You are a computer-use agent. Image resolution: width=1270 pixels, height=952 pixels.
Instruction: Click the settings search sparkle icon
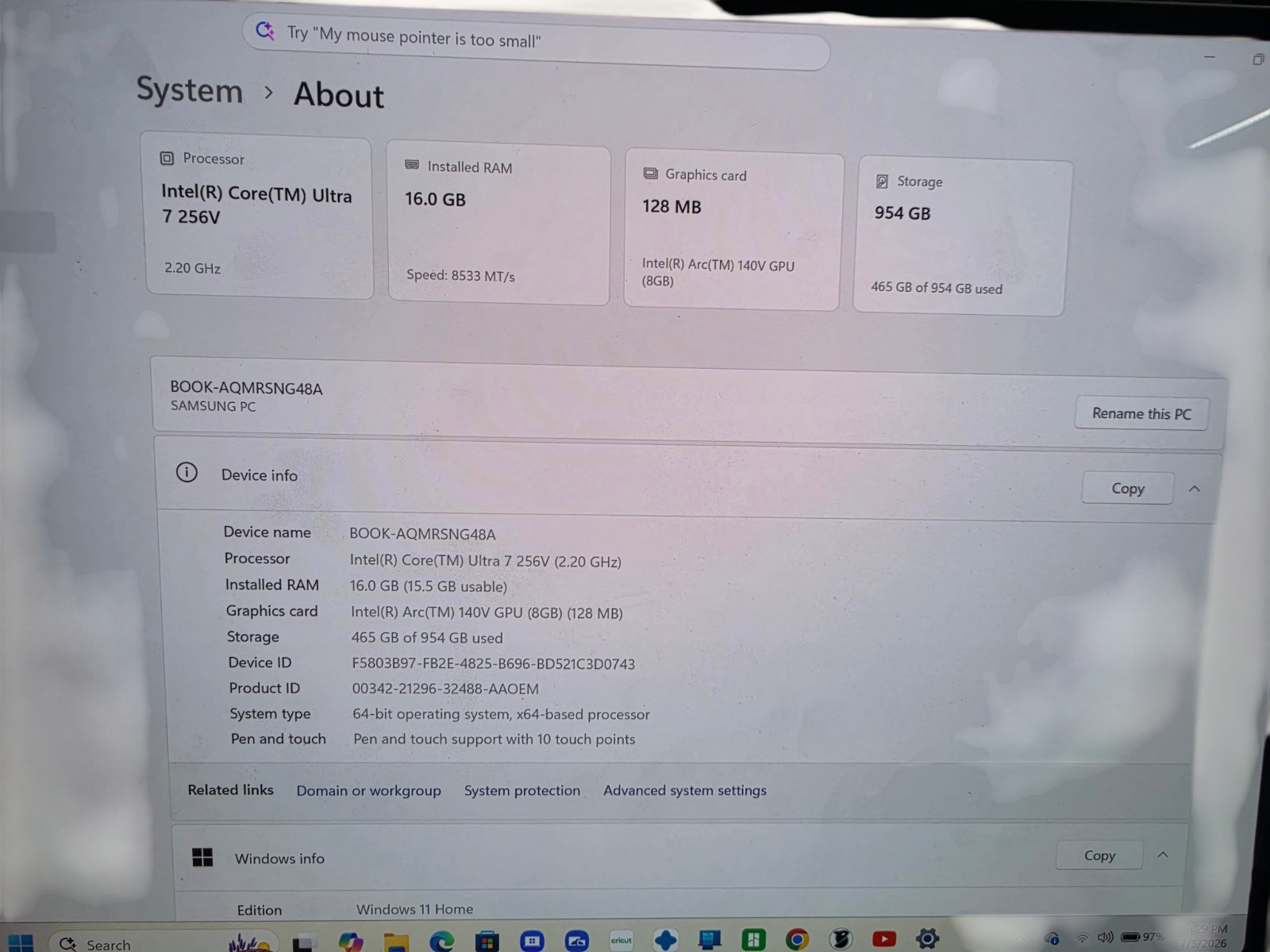[265, 32]
